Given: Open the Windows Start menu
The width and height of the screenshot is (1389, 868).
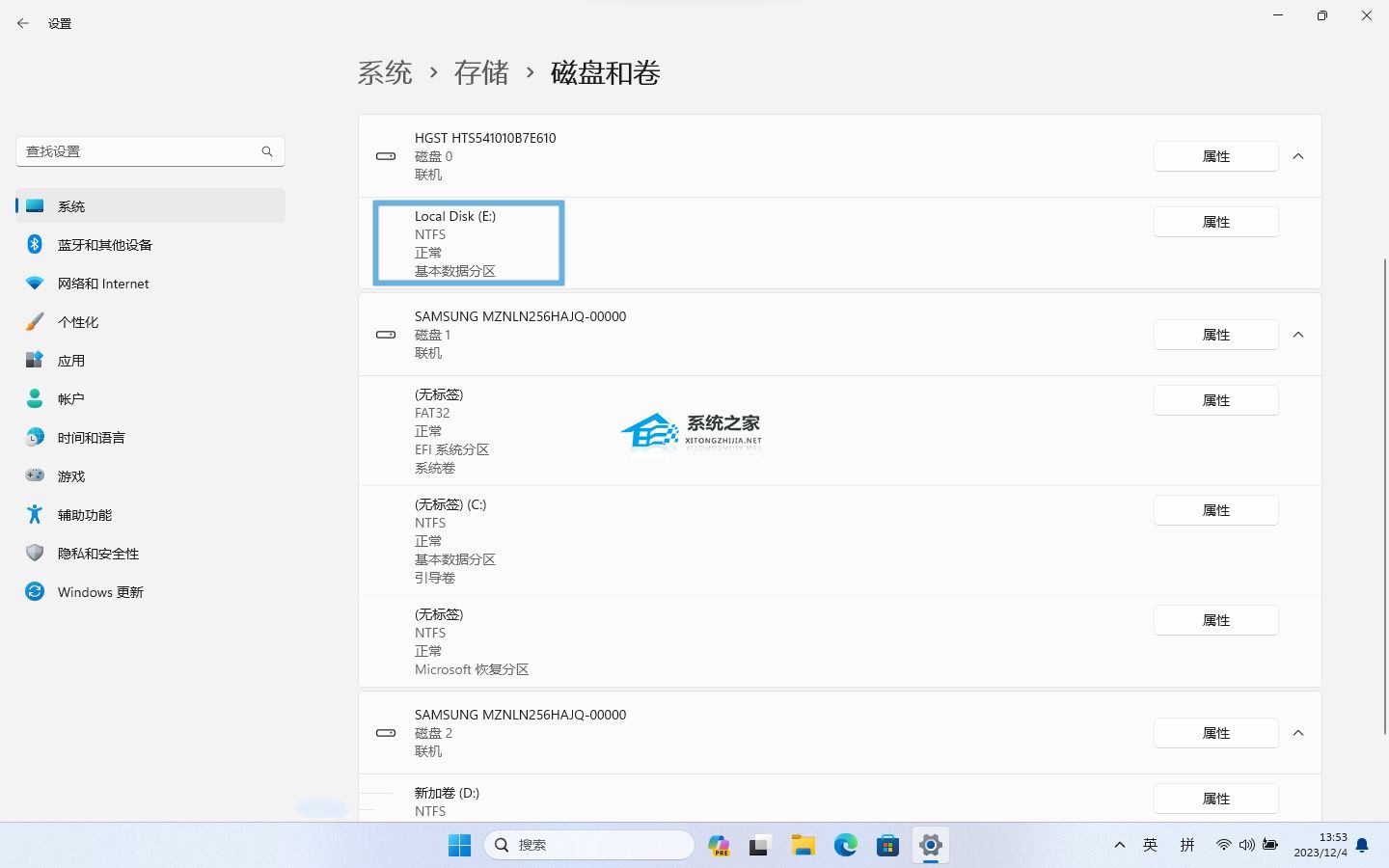Looking at the screenshot, I should click(x=460, y=846).
